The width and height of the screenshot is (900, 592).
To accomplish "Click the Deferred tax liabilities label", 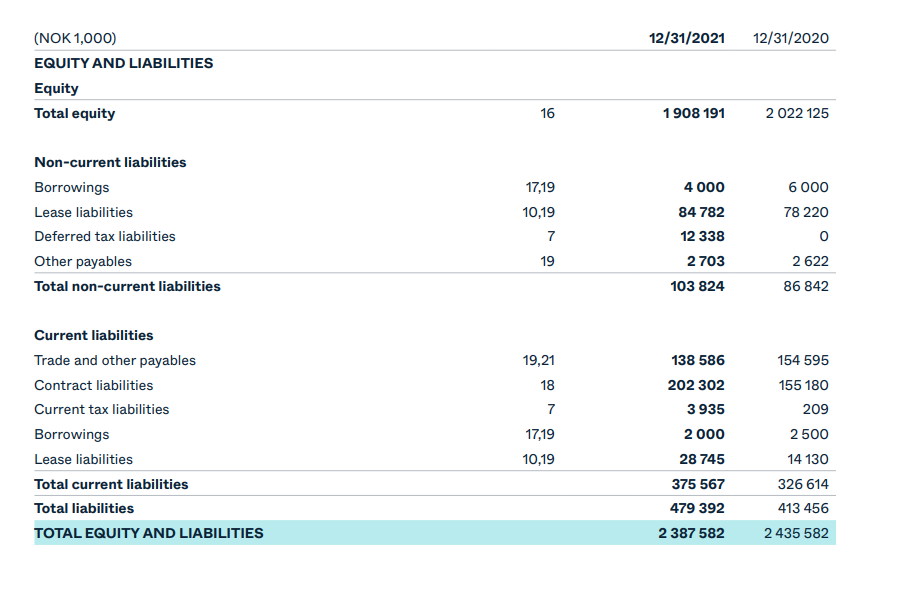I will [x=105, y=237].
